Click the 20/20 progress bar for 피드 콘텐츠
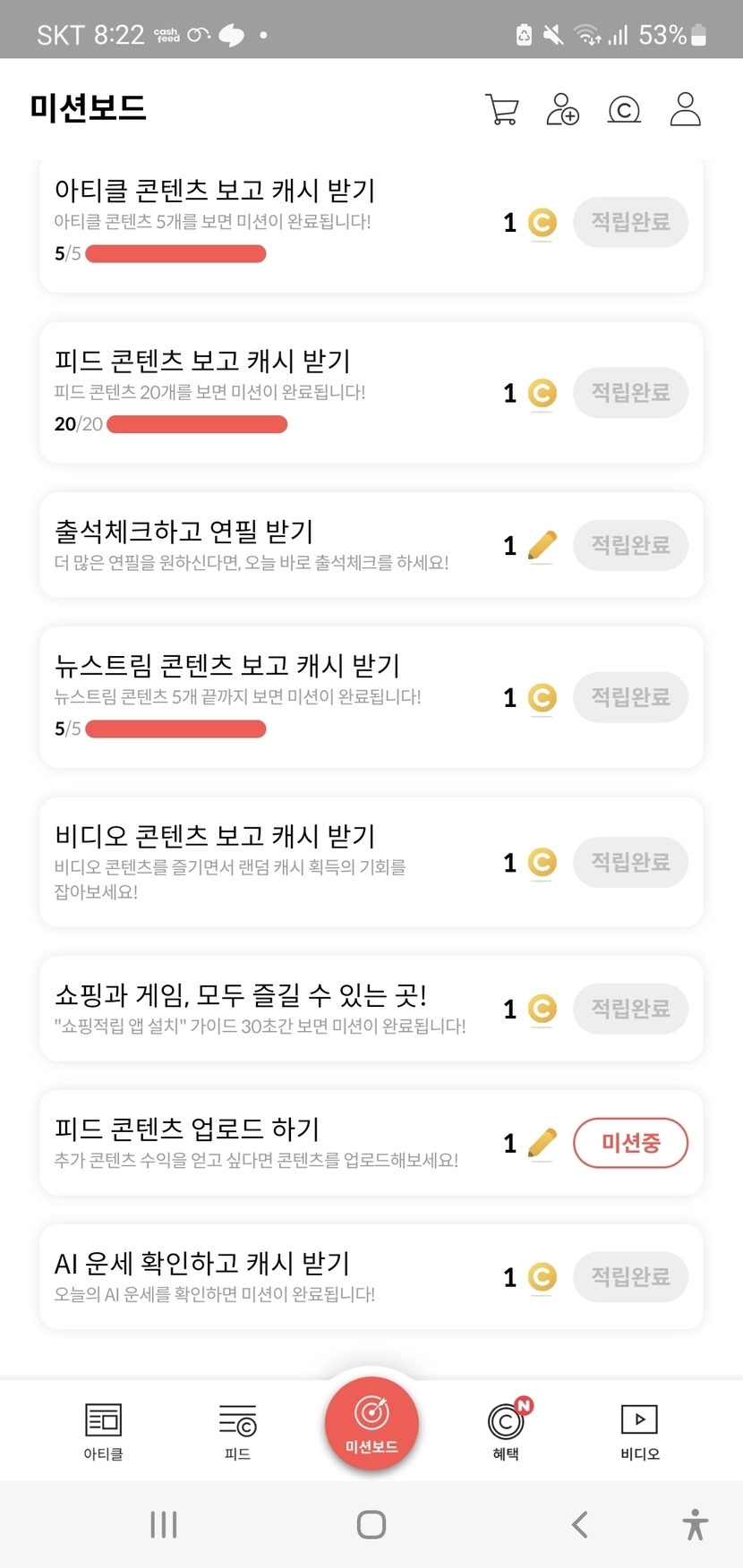 (x=197, y=424)
